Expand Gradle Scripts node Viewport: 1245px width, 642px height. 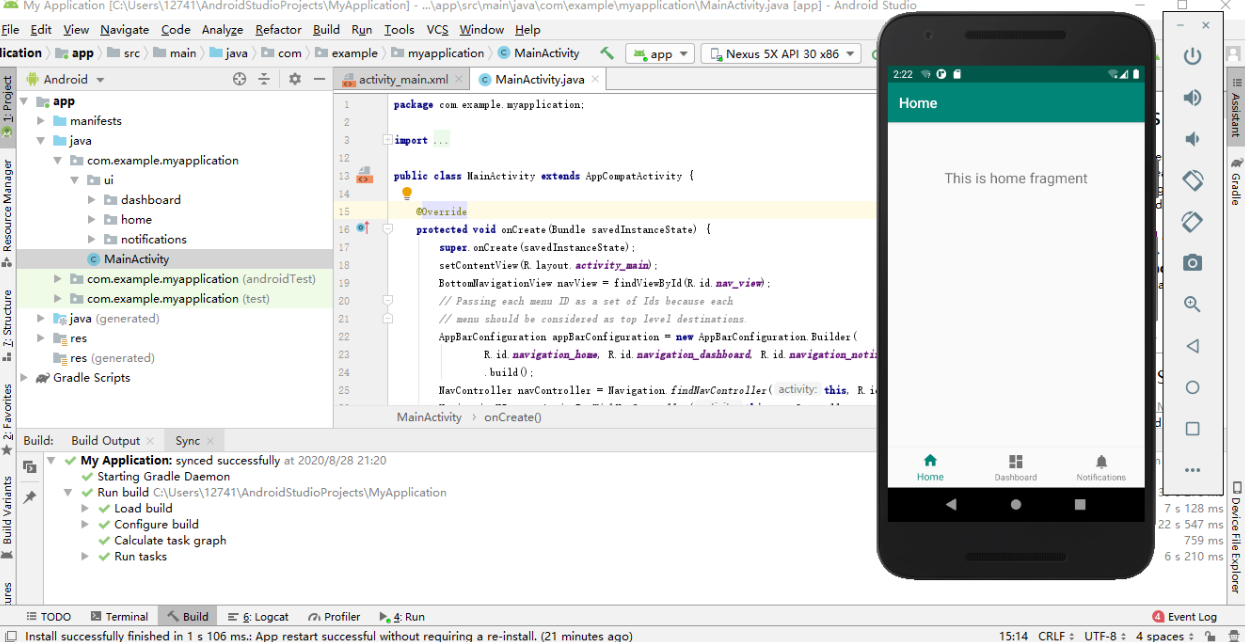(24, 378)
